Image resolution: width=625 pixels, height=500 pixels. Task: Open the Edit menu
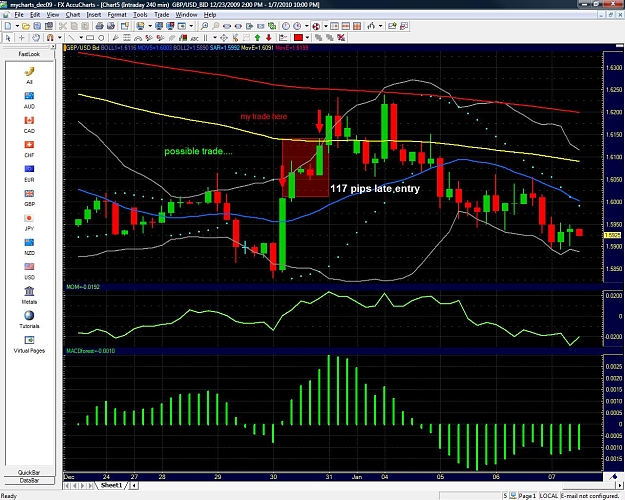[x=35, y=15]
